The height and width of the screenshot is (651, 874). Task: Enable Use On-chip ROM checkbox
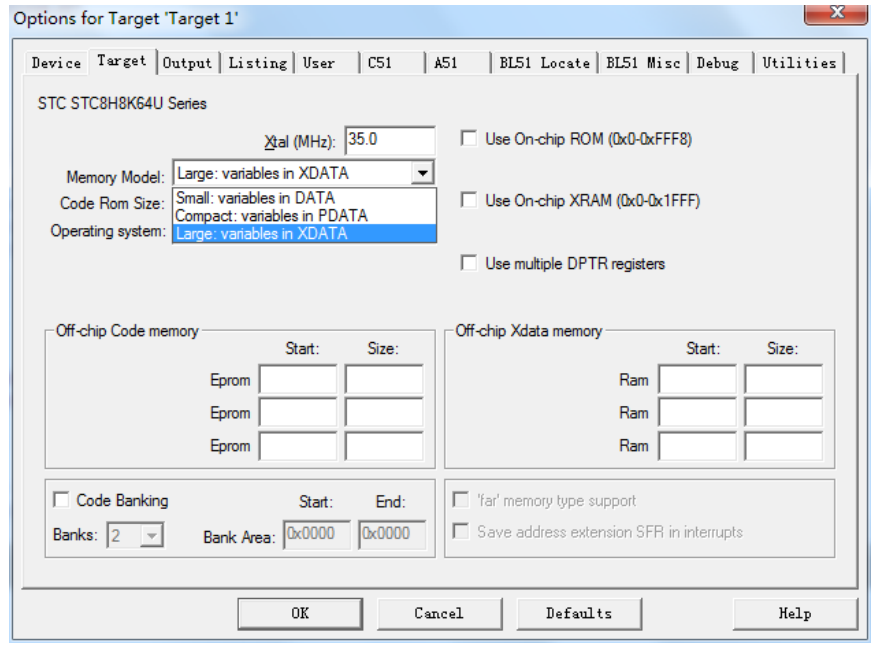coord(469,138)
